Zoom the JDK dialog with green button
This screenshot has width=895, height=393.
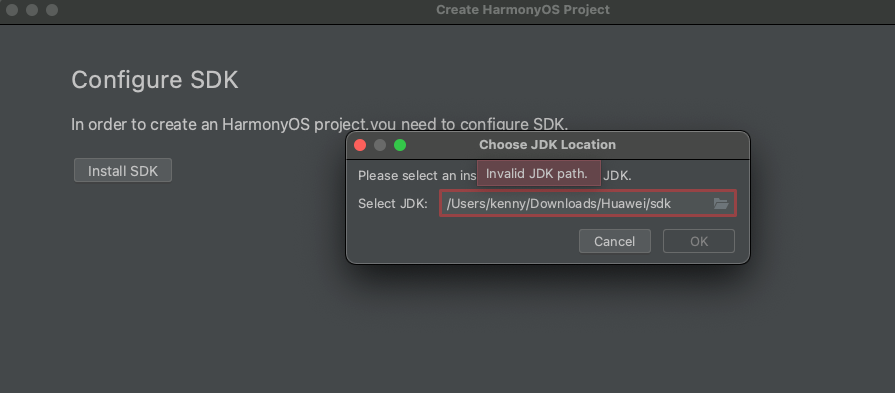[400, 145]
